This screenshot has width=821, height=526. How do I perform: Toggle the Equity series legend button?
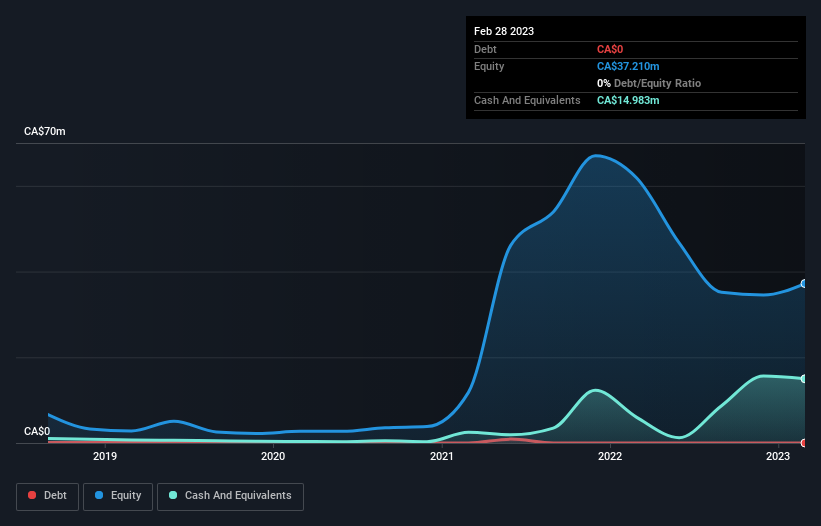[118, 496]
